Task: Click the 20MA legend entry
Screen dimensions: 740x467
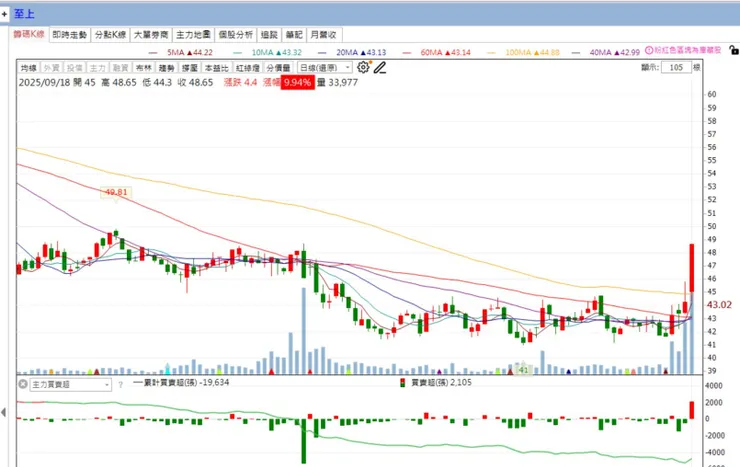Action: (352, 52)
